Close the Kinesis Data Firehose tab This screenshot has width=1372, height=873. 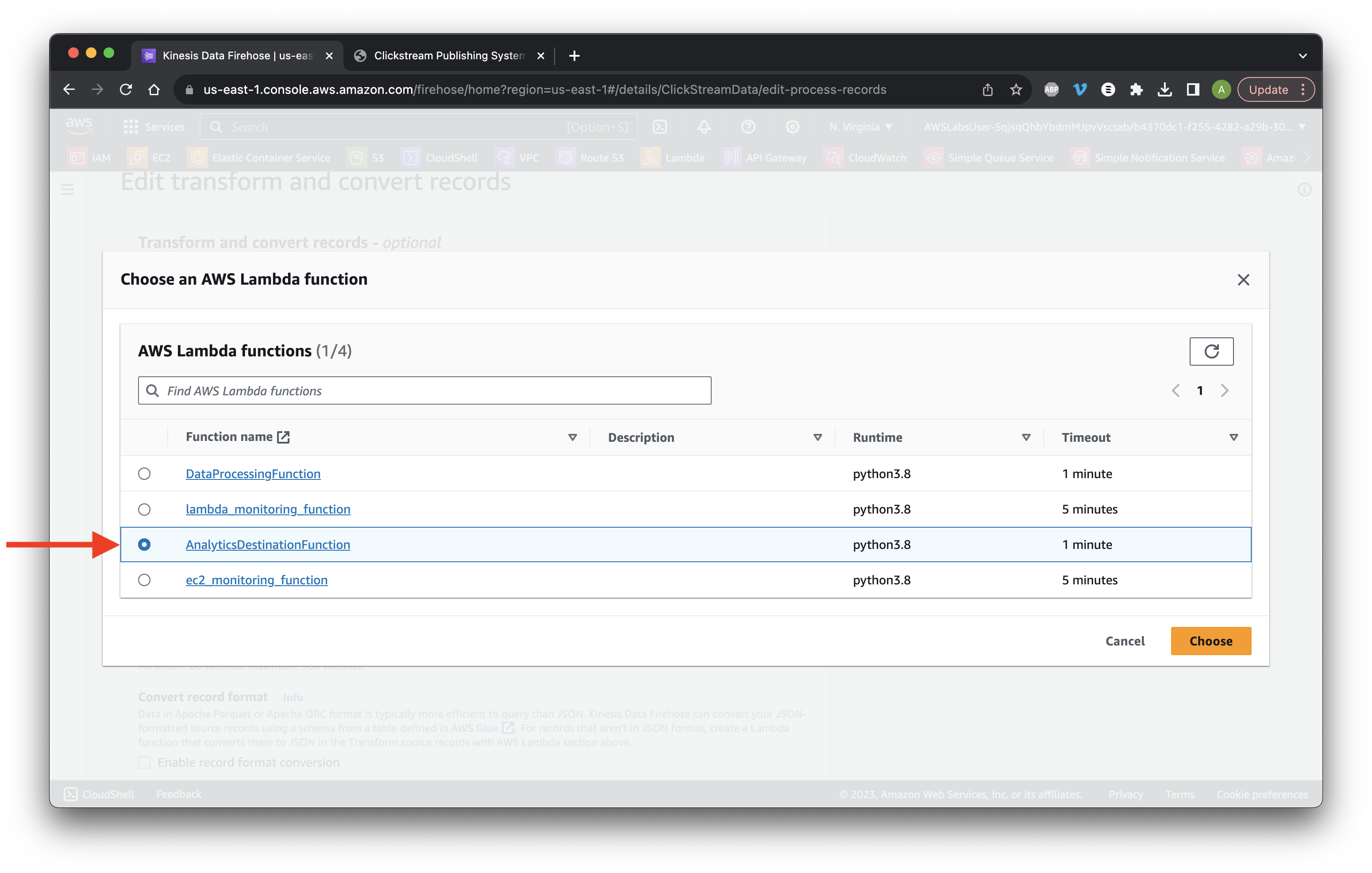pos(329,56)
